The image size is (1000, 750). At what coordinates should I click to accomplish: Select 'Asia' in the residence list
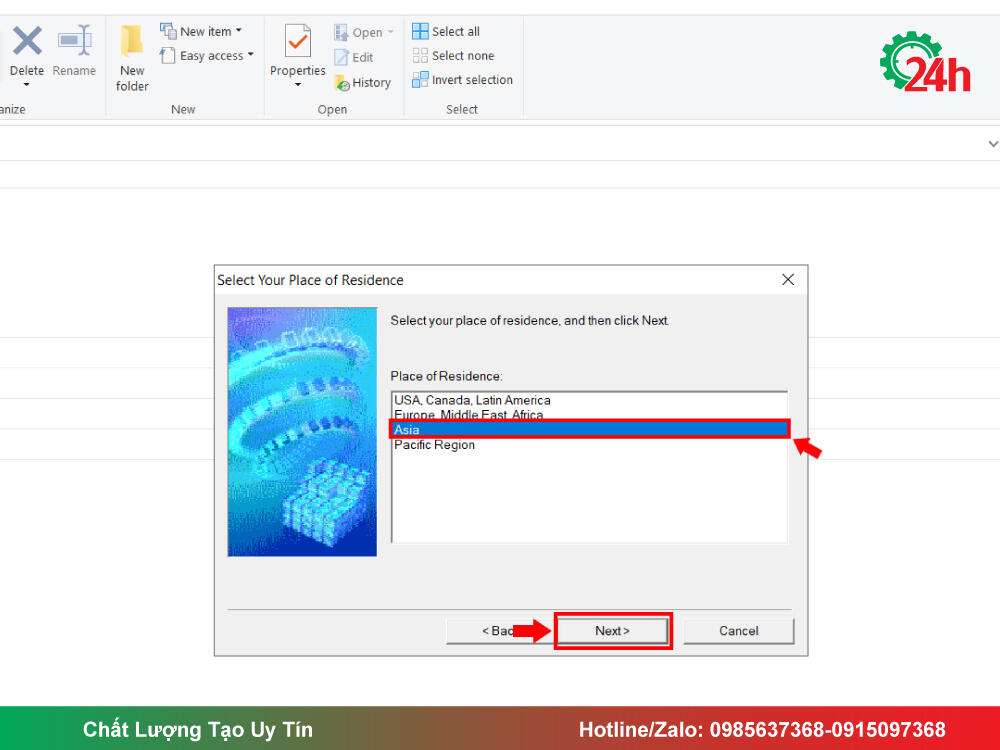pos(589,429)
